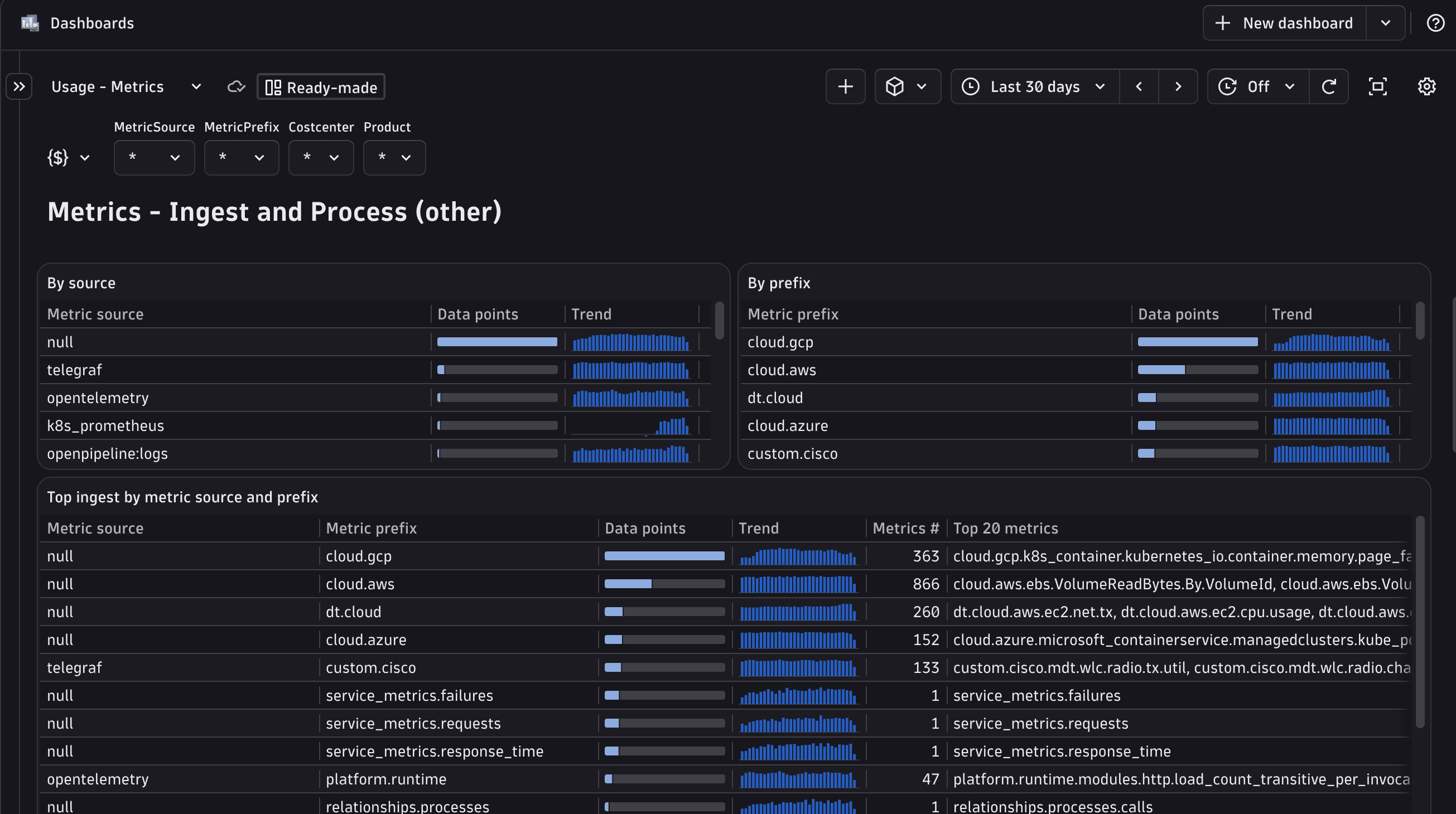Select k8s_prometheus row in By source
The image size is (1456, 814).
[375, 426]
